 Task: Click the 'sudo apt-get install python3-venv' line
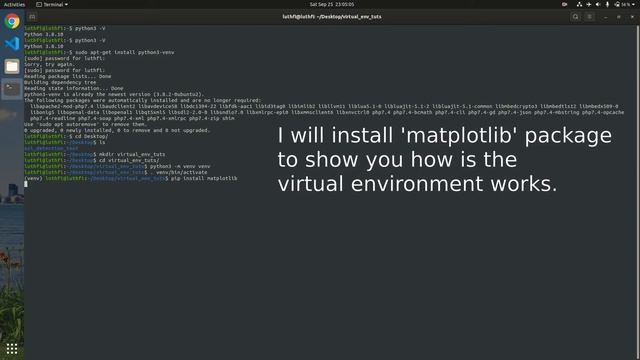[x=99, y=52]
